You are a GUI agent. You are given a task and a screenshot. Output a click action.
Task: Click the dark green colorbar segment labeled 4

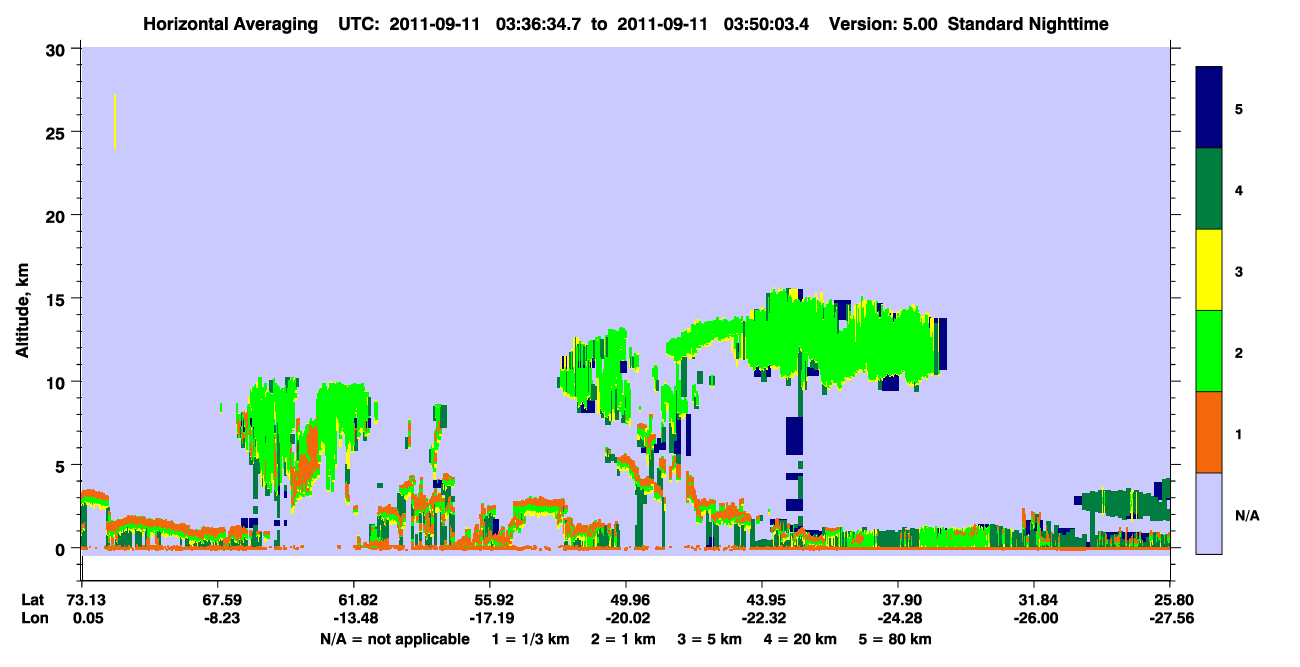point(1209,189)
